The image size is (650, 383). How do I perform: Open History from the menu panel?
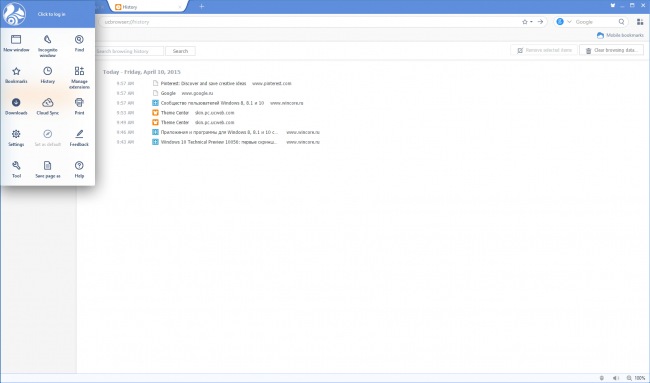[48, 75]
